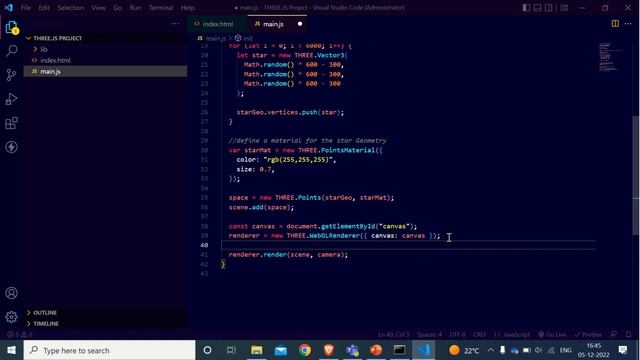Click the Windows Start button
Viewport: 640px width, 360px height.
pyautogui.click(x=11, y=350)
